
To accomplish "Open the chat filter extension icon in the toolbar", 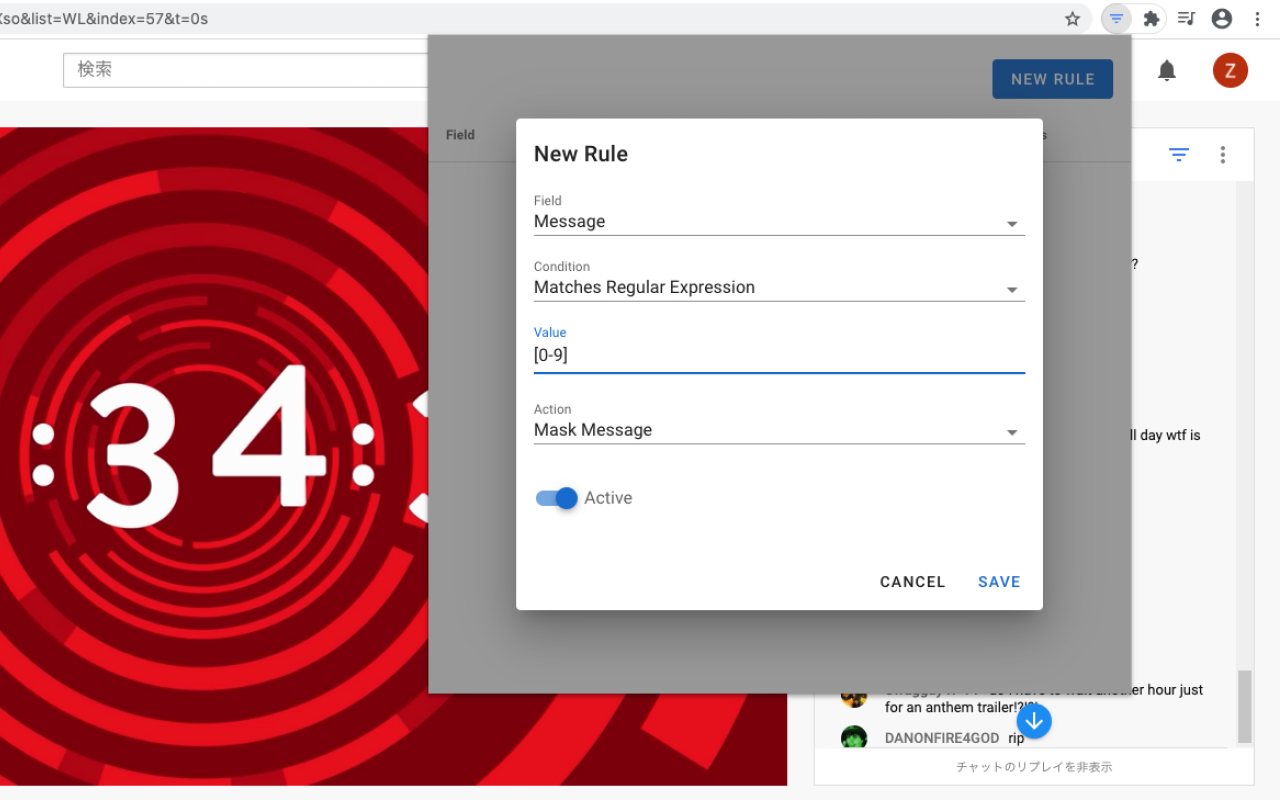I will pos(1117,18).
